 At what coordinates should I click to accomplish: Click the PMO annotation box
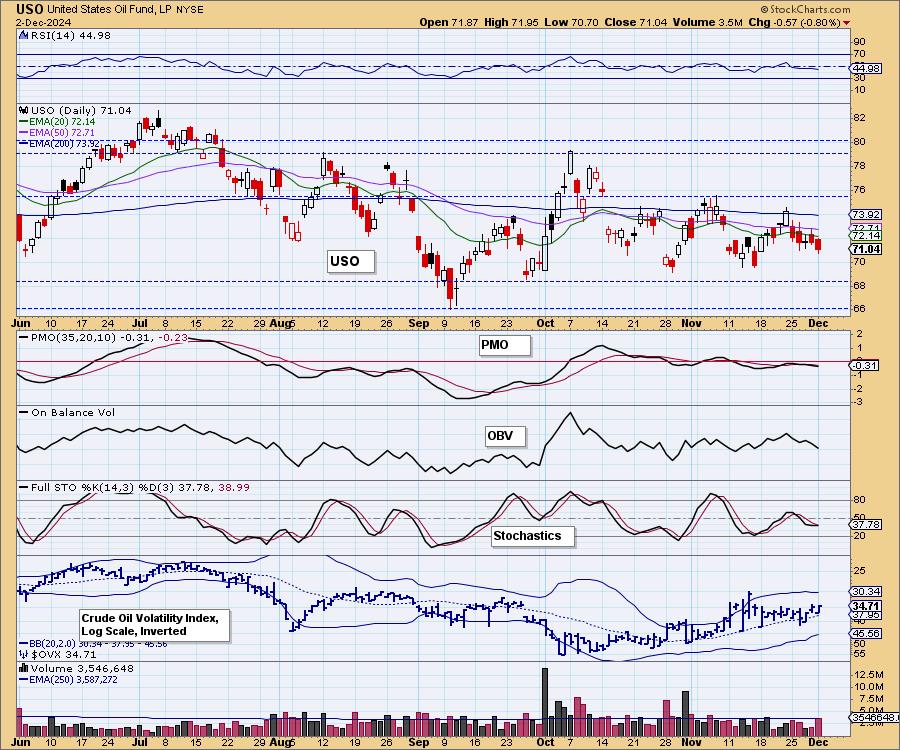[x=505, y=345]
